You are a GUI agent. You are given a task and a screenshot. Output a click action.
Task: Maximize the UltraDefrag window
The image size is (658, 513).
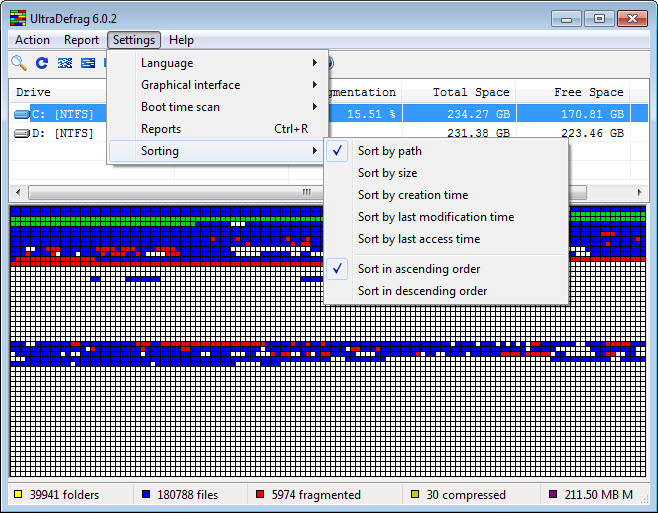[x=599, y=19]
